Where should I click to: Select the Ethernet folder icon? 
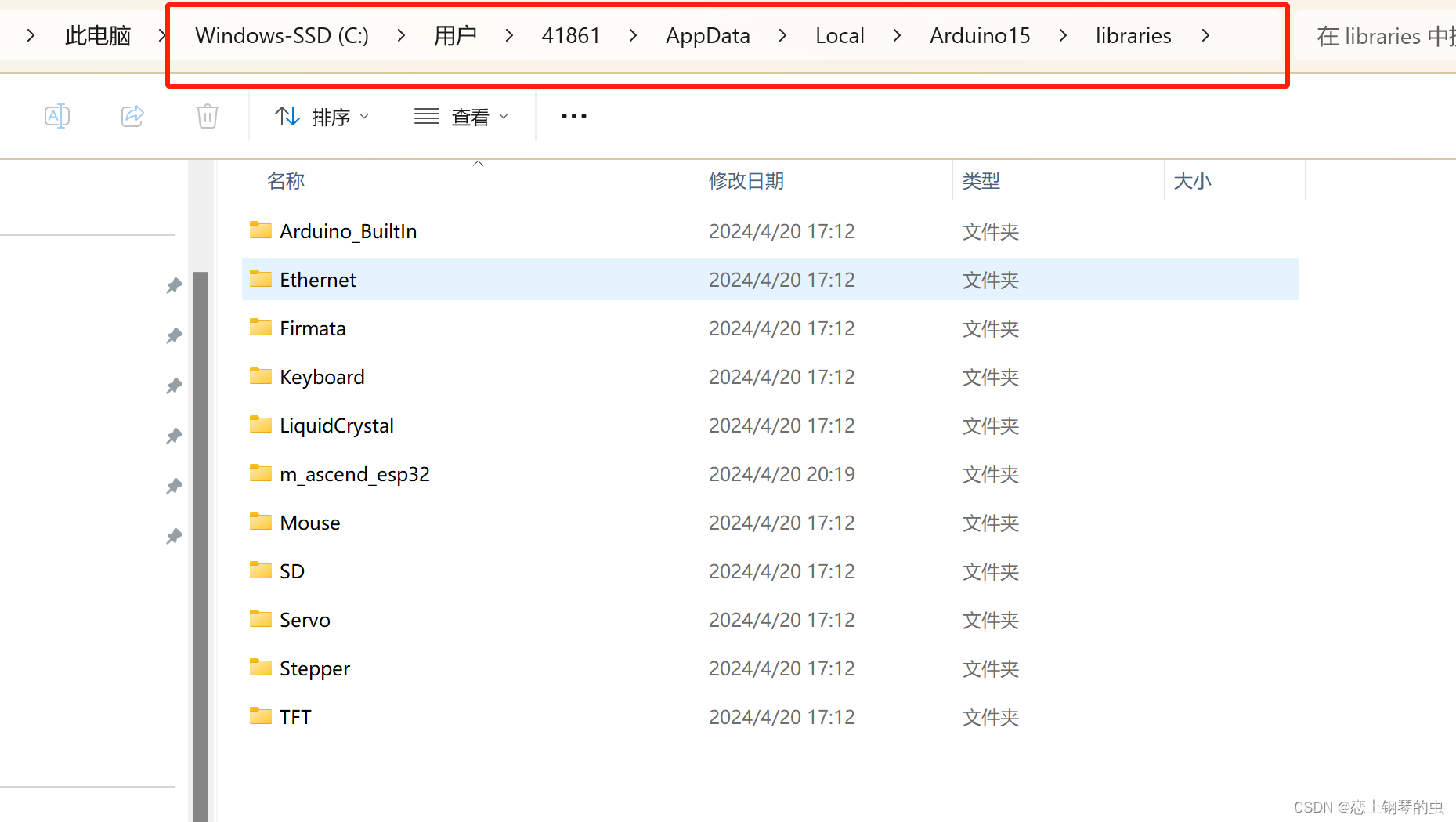pos(261,278)
